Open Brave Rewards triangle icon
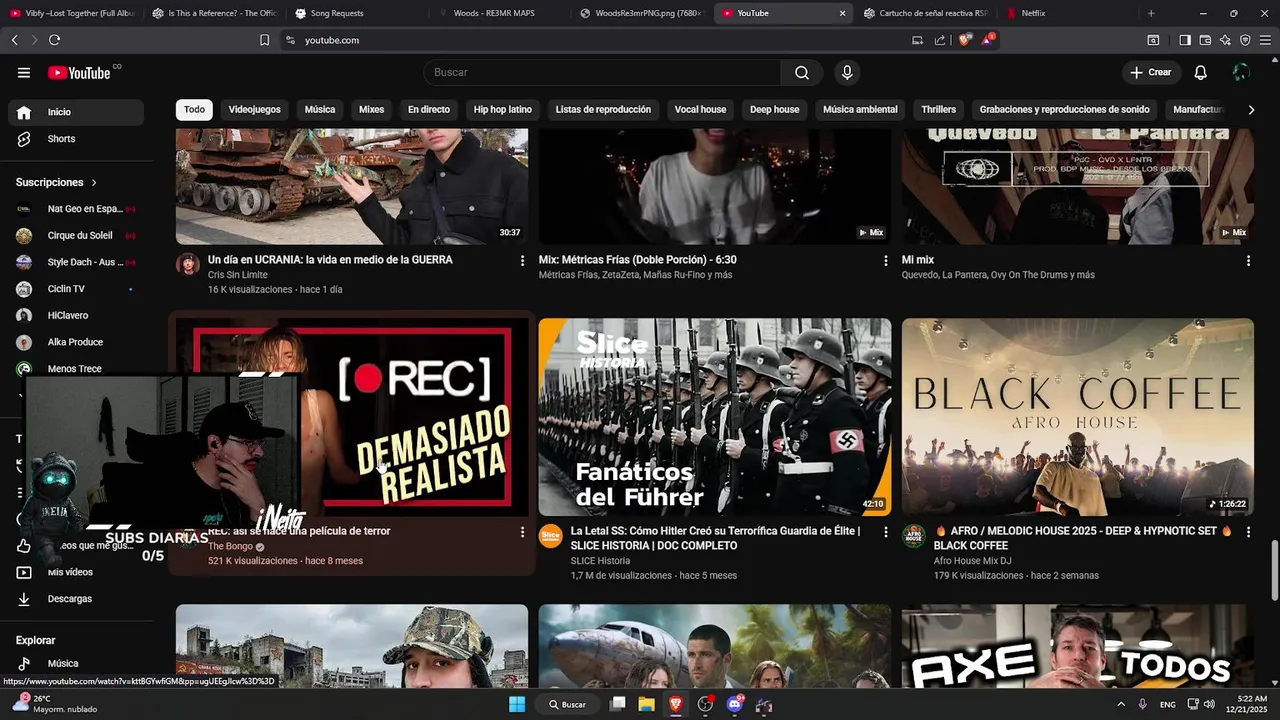The height and width of the screenshot is (720, 1280). pyautogui.click(x=987, y=40)
